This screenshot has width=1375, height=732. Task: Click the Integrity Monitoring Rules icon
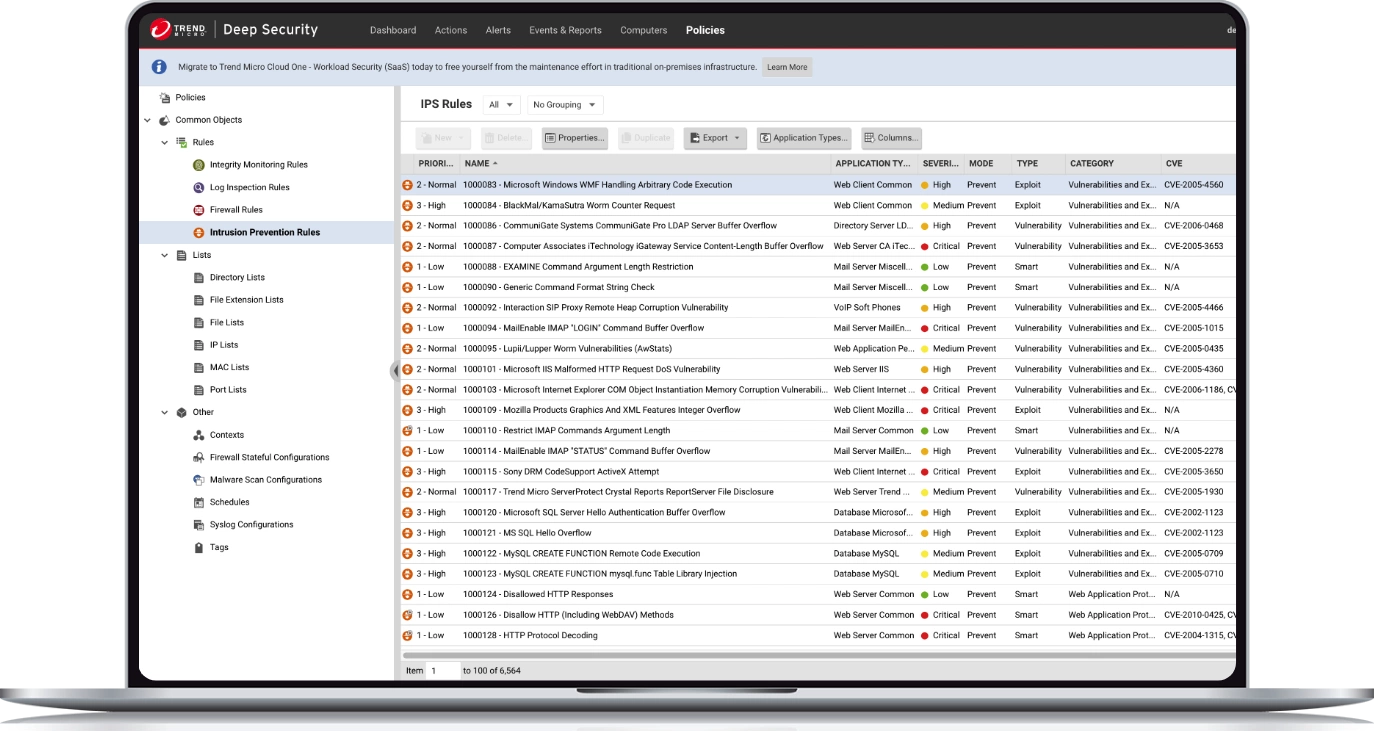pyautogui.click(x=200, y=165)
